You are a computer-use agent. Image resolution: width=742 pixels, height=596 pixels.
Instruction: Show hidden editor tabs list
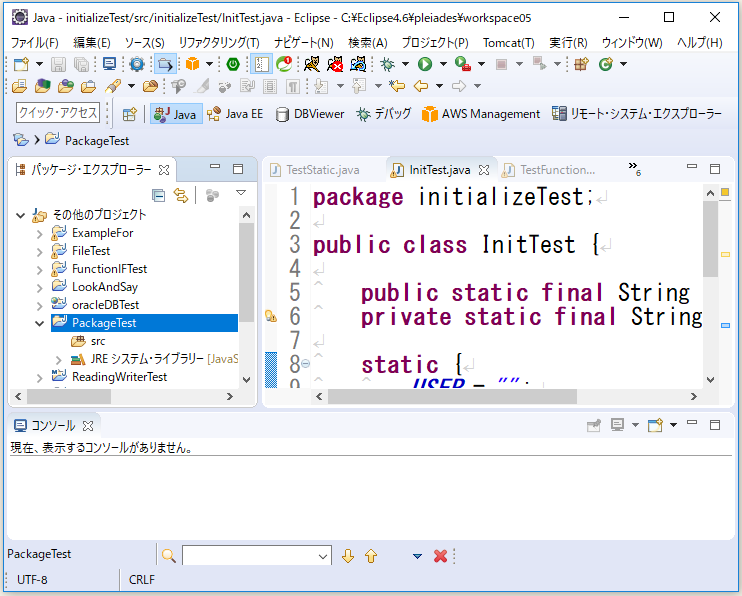coord(634,168)
